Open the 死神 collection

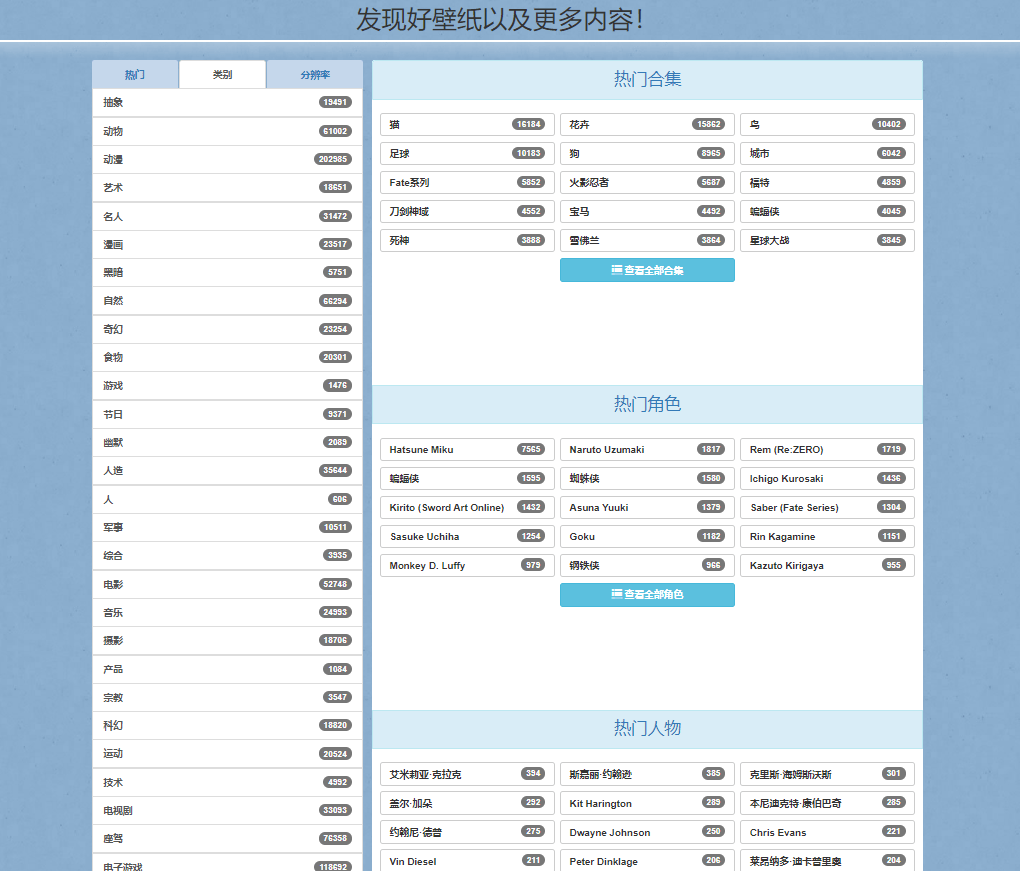click(467, 240)
